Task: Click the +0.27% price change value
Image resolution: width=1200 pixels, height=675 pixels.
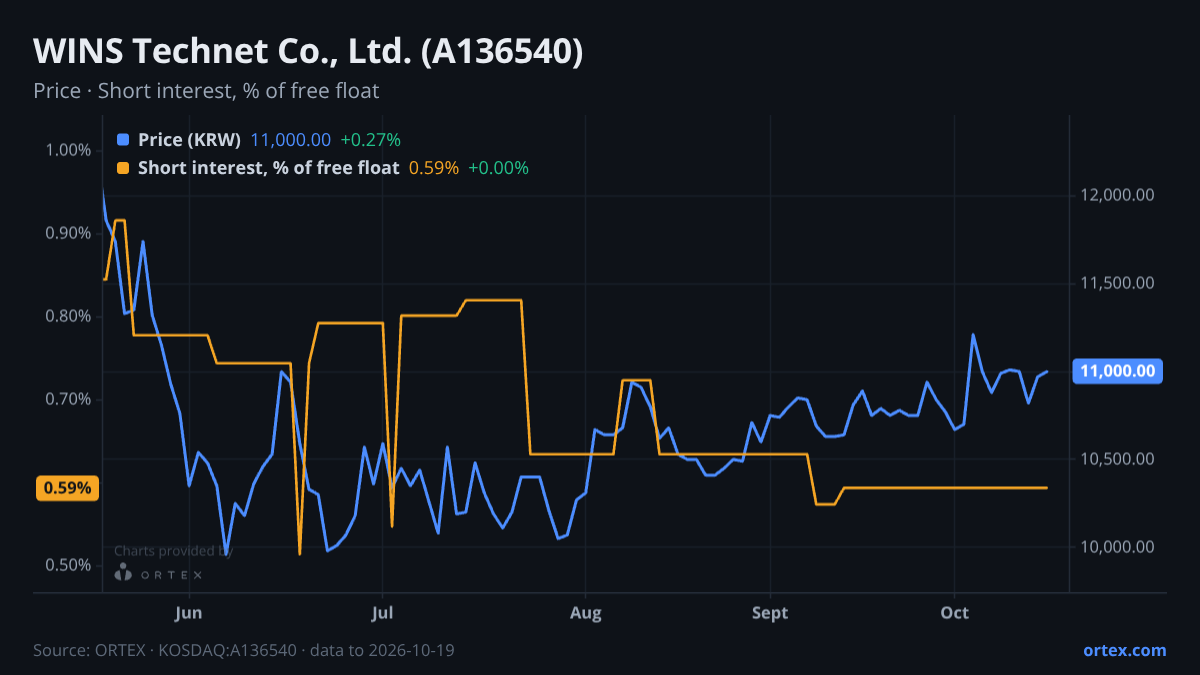Action: 370,140
